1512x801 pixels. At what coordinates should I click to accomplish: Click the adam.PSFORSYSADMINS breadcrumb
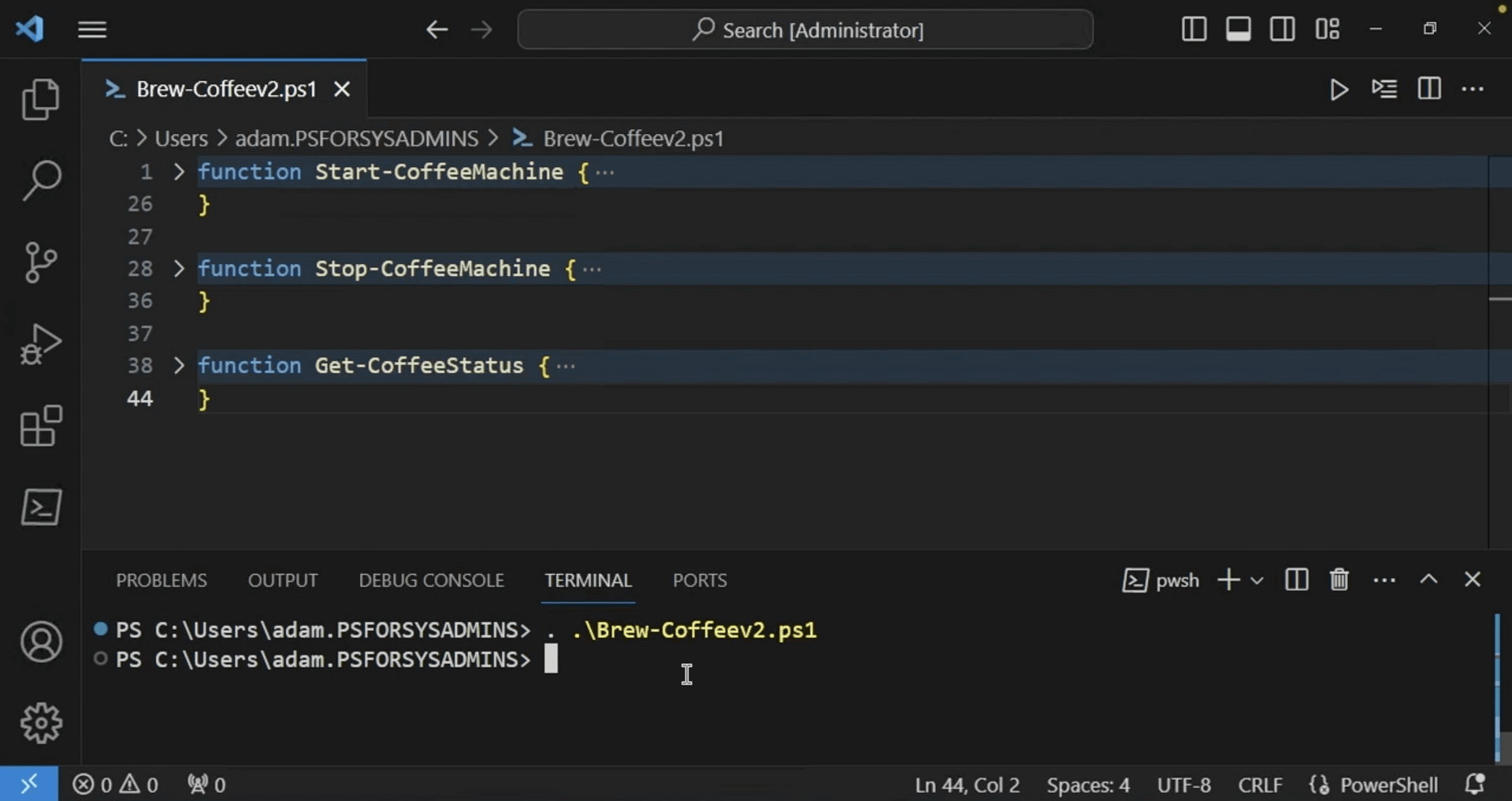point(357,139)
